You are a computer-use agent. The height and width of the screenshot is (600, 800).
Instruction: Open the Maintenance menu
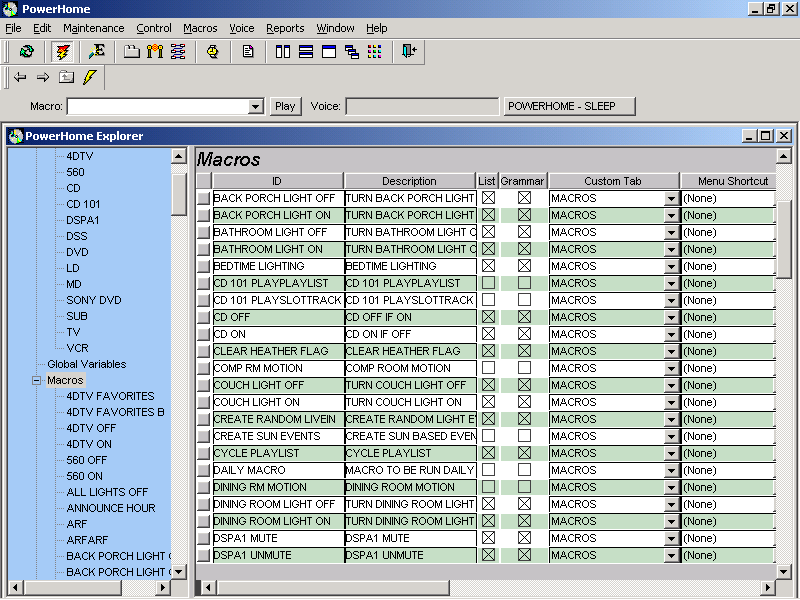tap(93, 28)
